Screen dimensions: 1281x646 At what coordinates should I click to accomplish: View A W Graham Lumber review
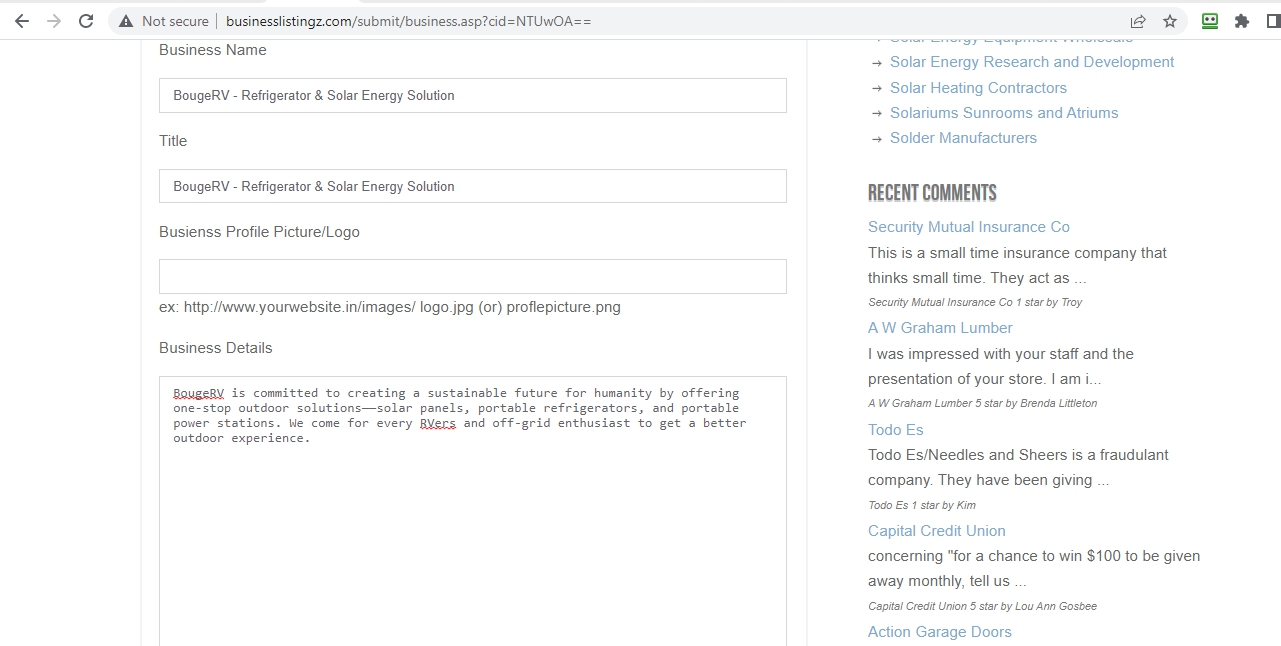point(940,328)
